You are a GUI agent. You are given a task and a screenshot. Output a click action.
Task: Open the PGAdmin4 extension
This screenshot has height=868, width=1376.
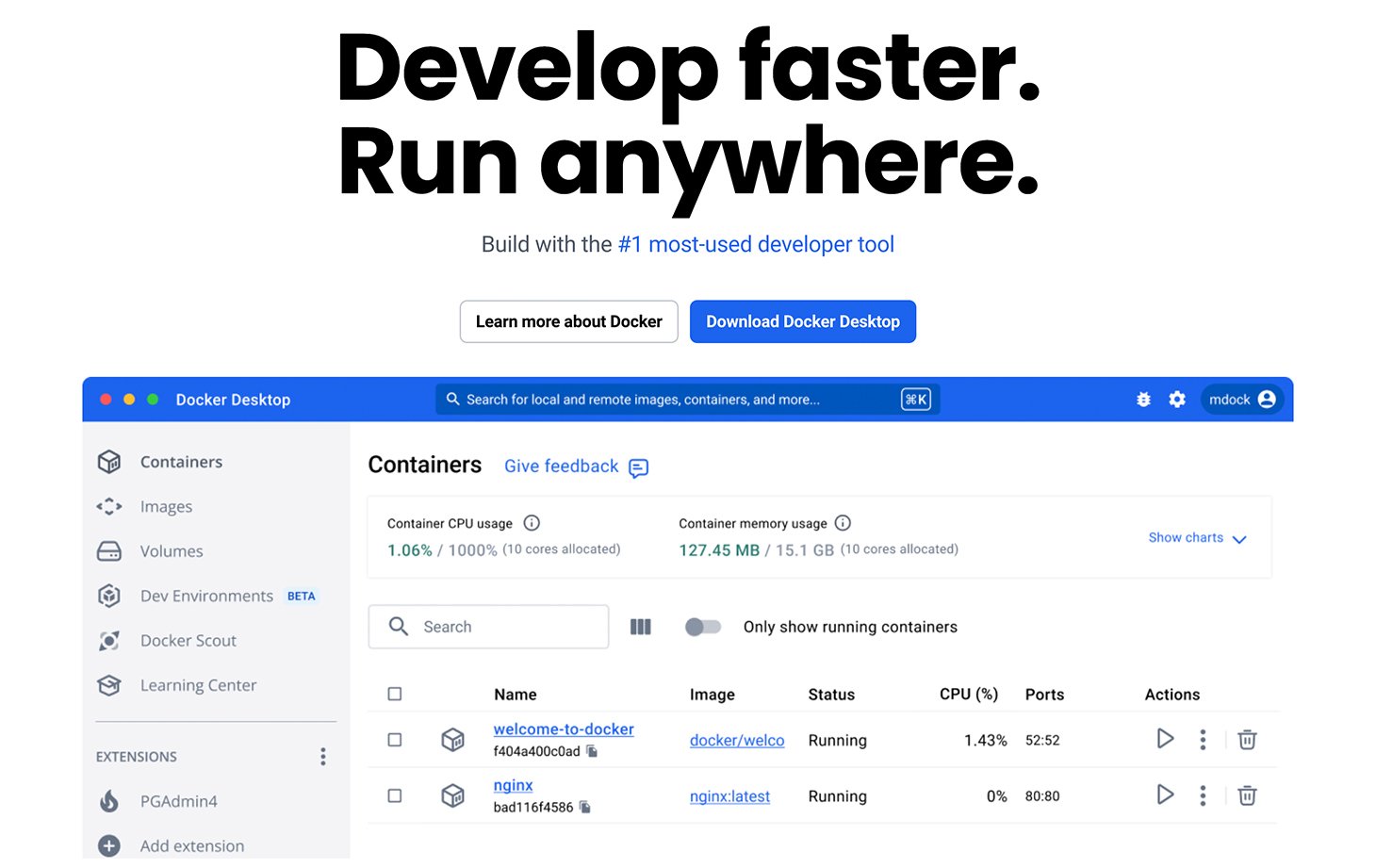point(179,801)
